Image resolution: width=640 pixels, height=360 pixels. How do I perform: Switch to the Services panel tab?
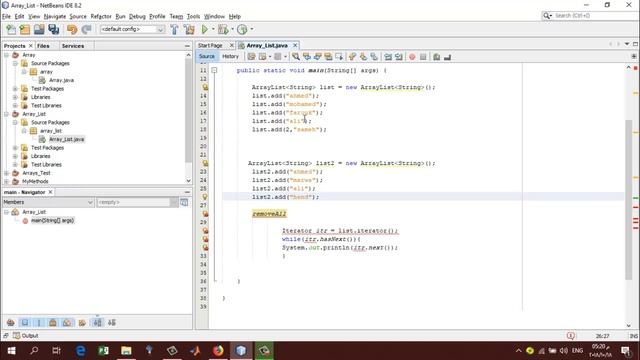(73, 46)
